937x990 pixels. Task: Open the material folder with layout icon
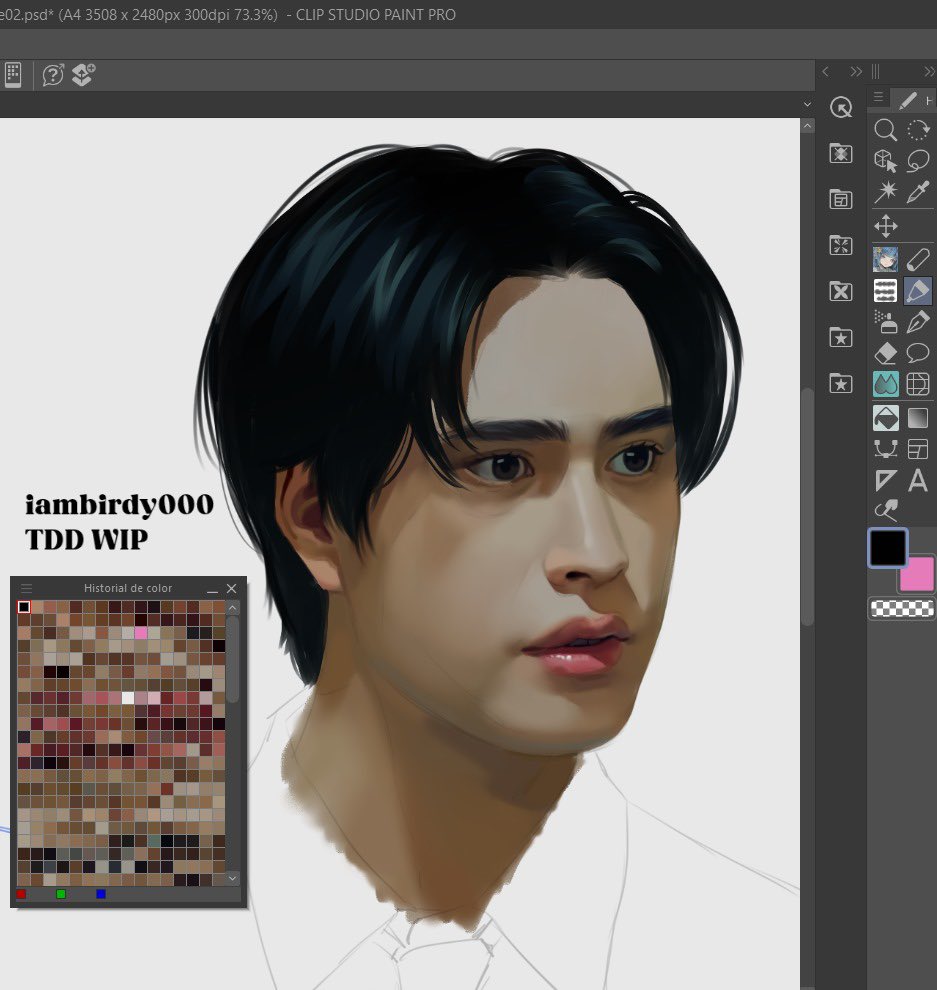point(841,200)
